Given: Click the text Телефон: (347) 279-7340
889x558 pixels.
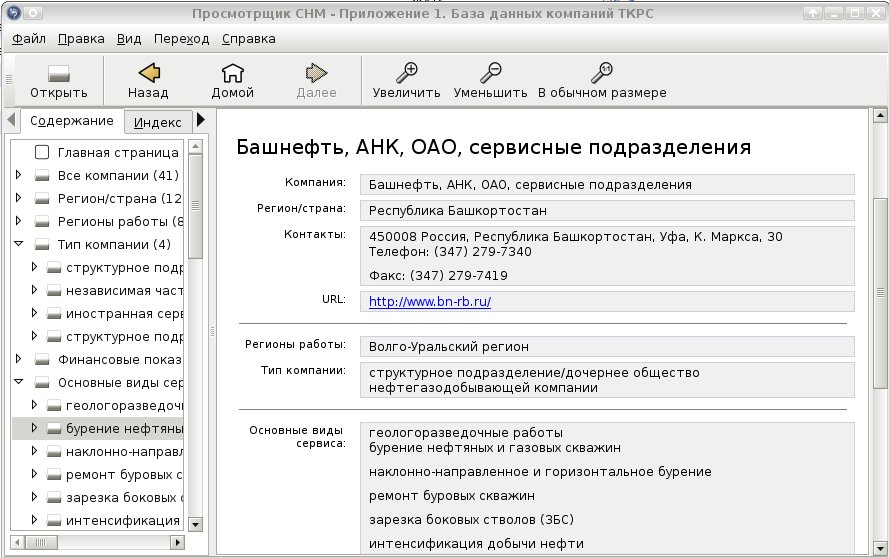Looking at the screenshot, I should click(450, 252).
